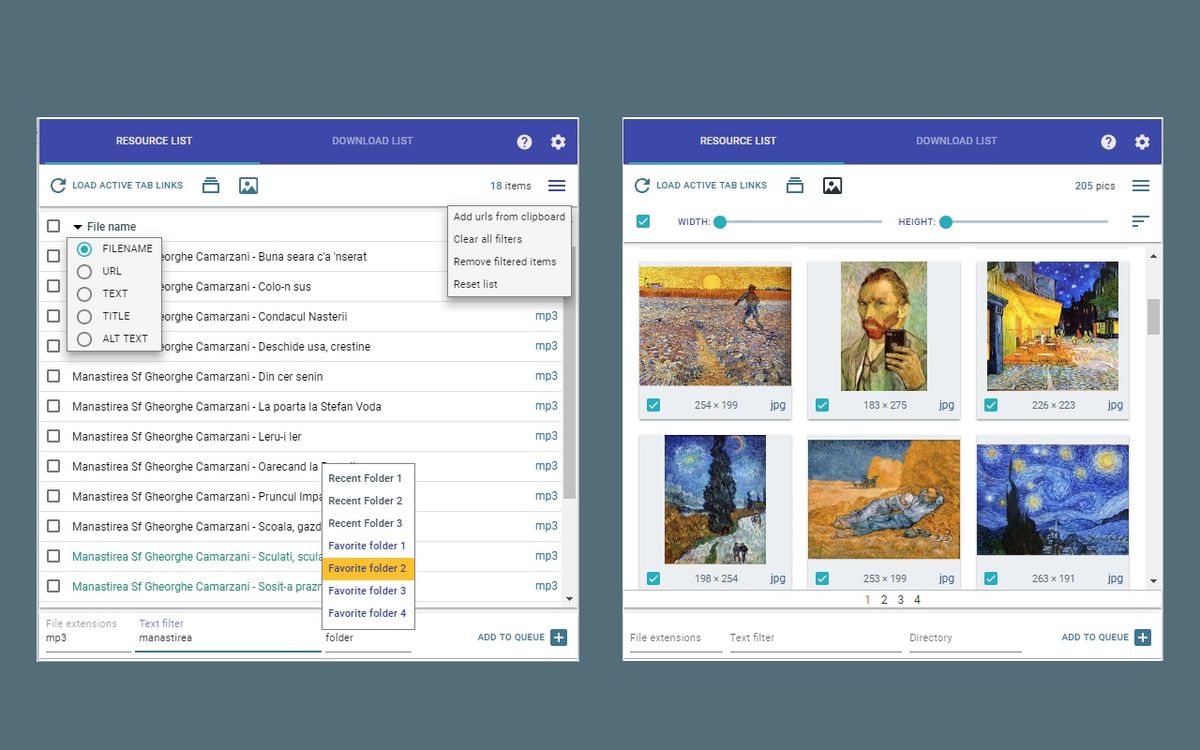1200x750 pixels.
Task: Open the extension settings gear
Action: tap(558, 142)
